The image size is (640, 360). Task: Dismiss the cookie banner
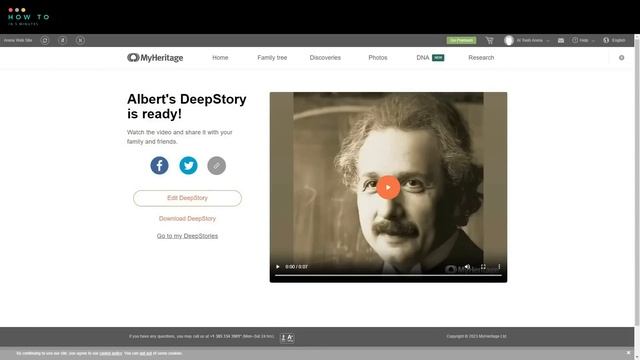click(628, 353)
